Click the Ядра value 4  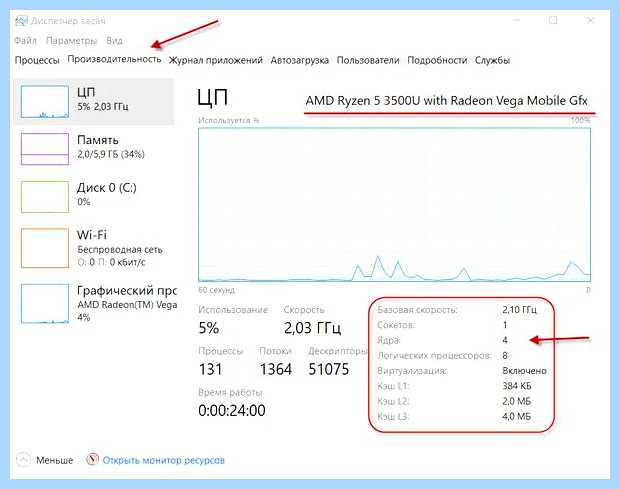coord(505,340)
